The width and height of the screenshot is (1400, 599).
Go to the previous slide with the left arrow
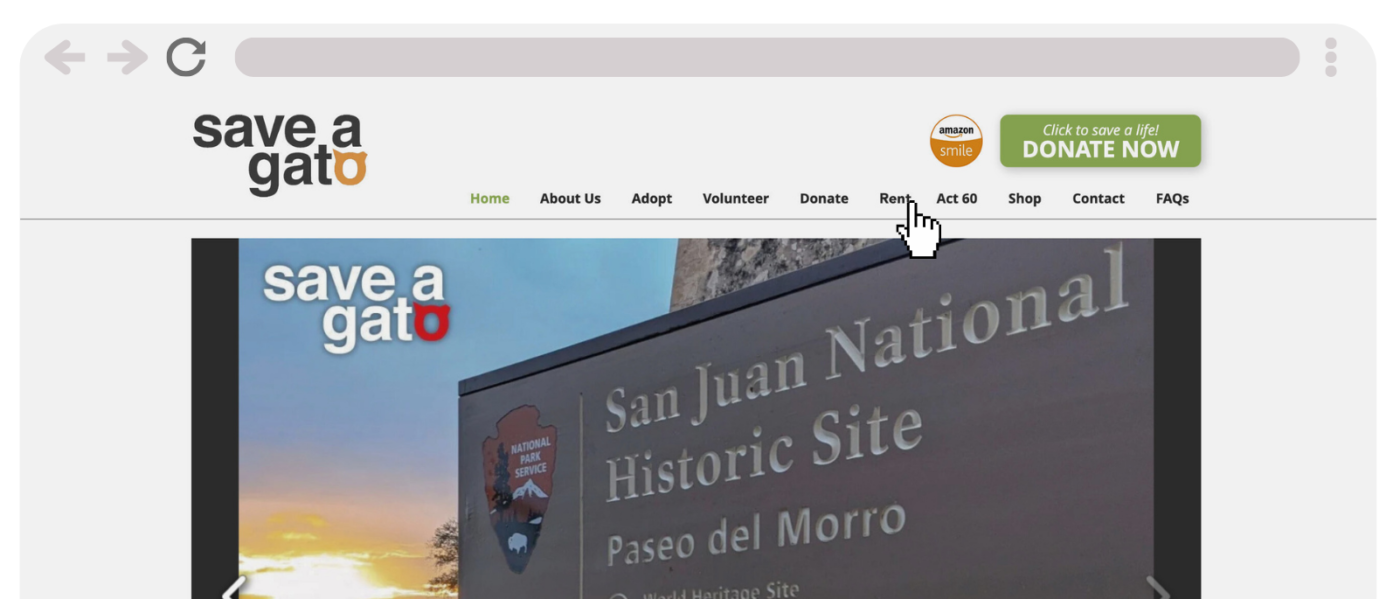pos(233,588)
